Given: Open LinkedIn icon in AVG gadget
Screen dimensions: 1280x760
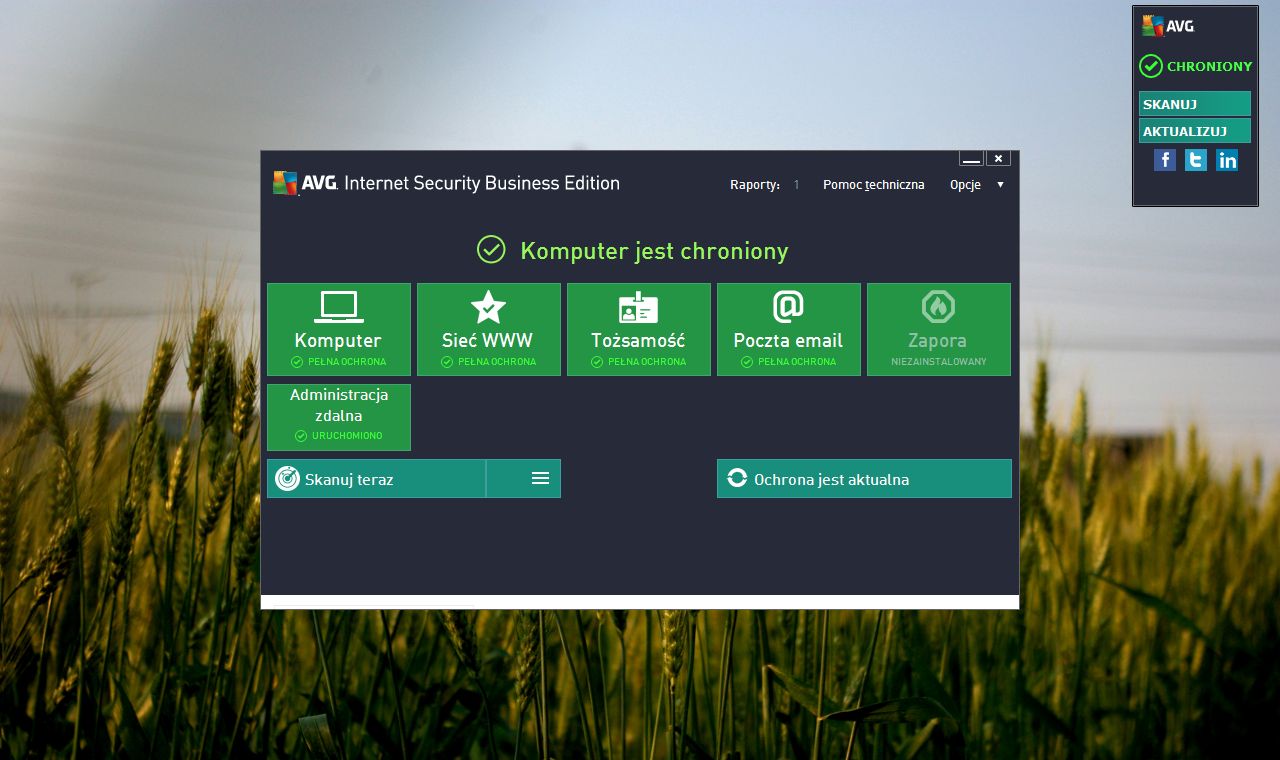Looking at the screenshot, I should 1227,160.
